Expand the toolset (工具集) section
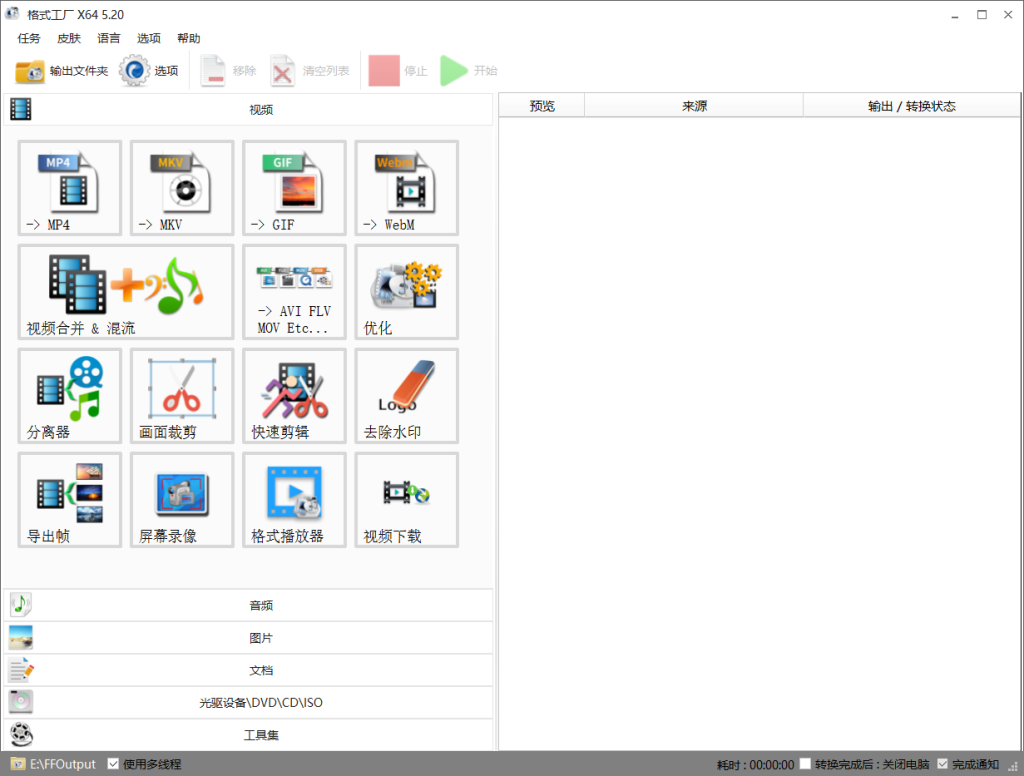Image resolution: width=1024 pixels, height=776 pixels. pyautogui.click(x=260, y=735)
